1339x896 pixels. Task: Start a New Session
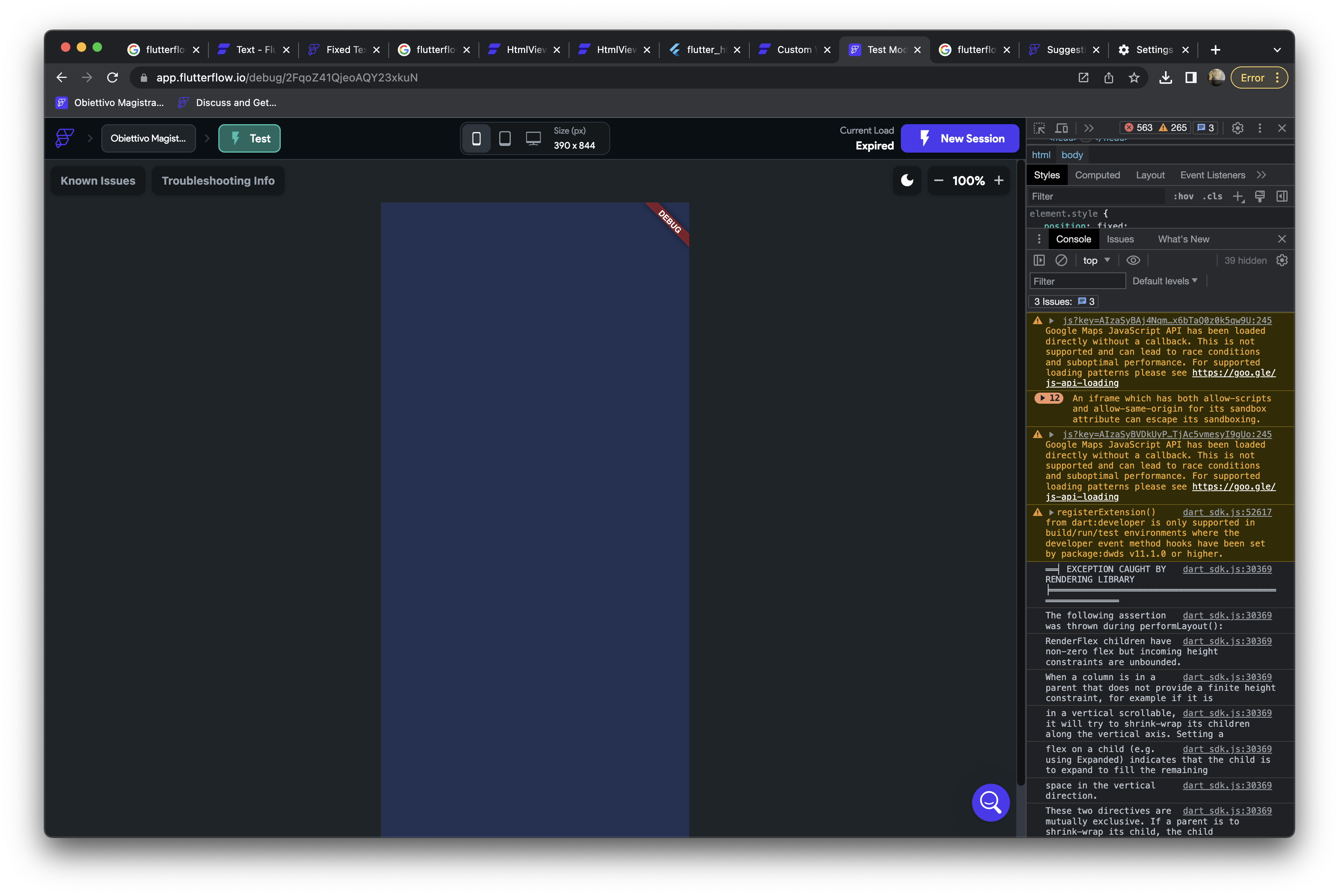coord(959,138)
